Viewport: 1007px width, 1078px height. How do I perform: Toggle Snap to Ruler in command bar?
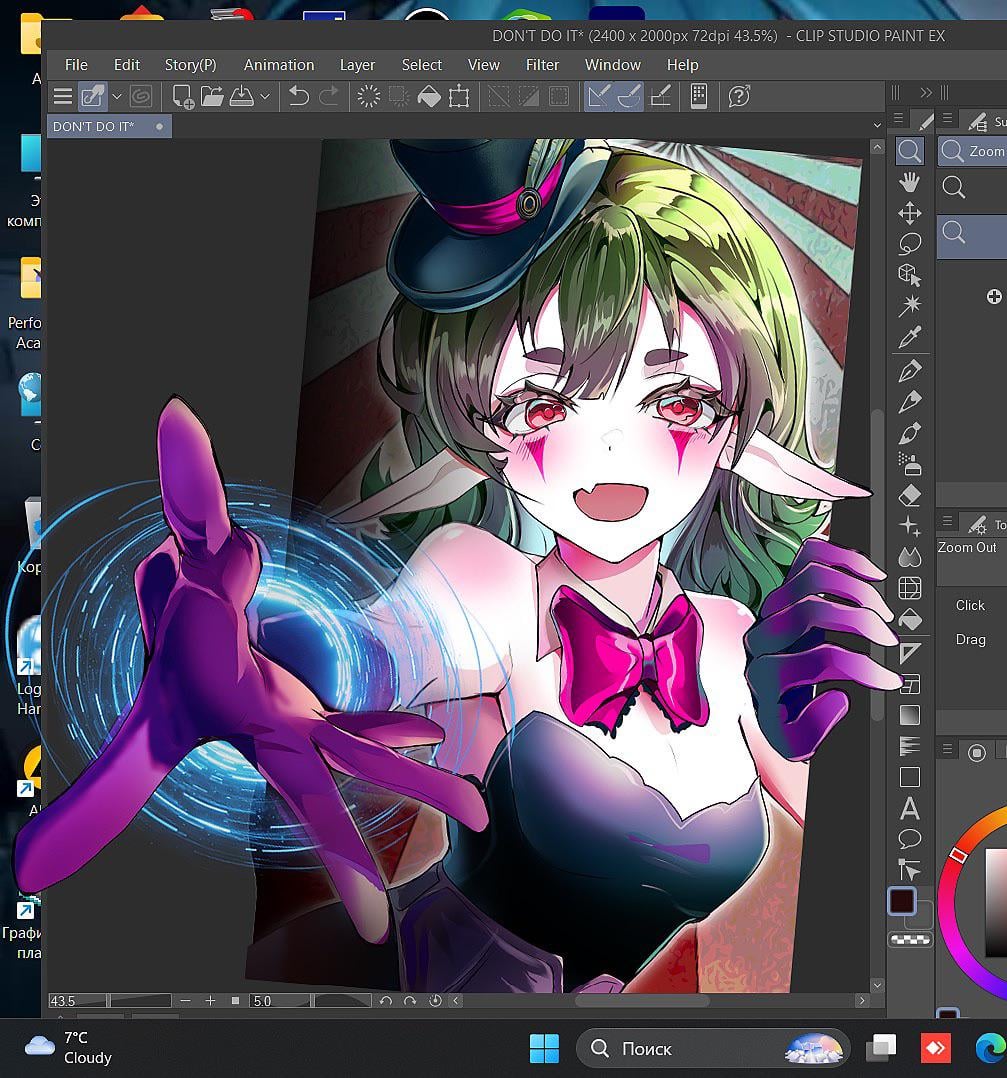tap(598, 96)
